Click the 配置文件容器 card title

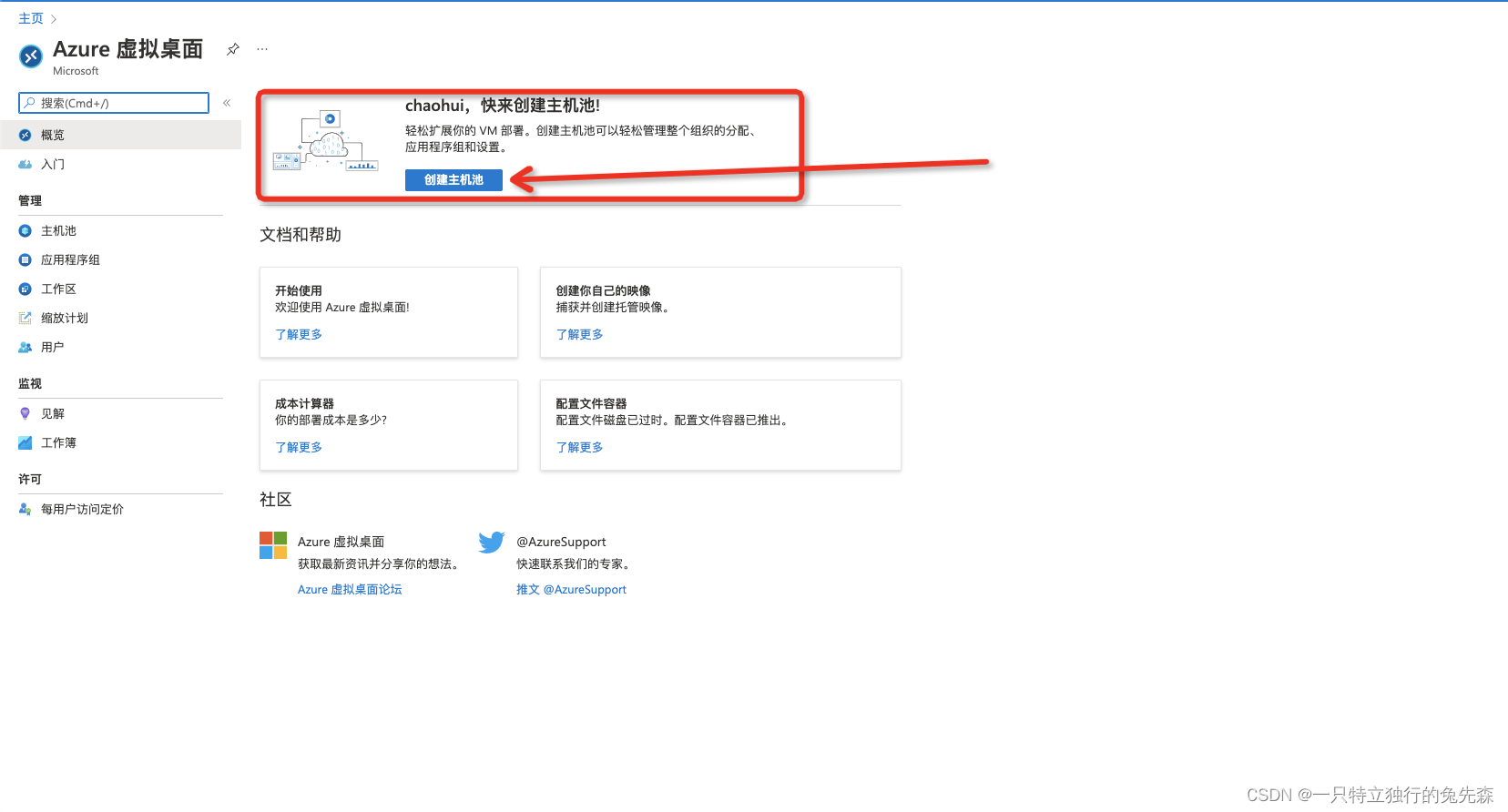[x=591, y=403]
